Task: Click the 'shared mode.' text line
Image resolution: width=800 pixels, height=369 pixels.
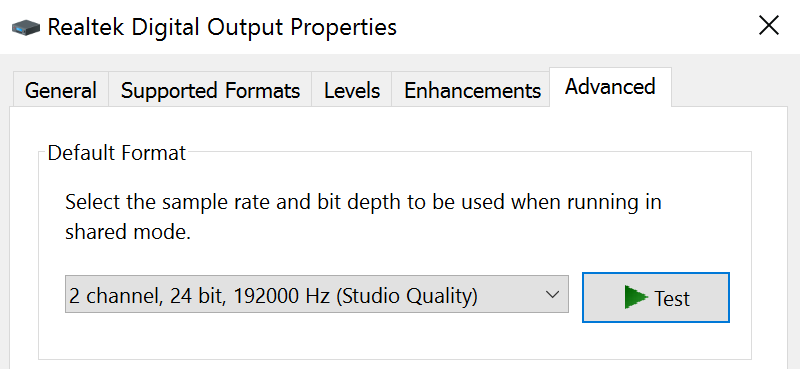Action: pos(128,232)
